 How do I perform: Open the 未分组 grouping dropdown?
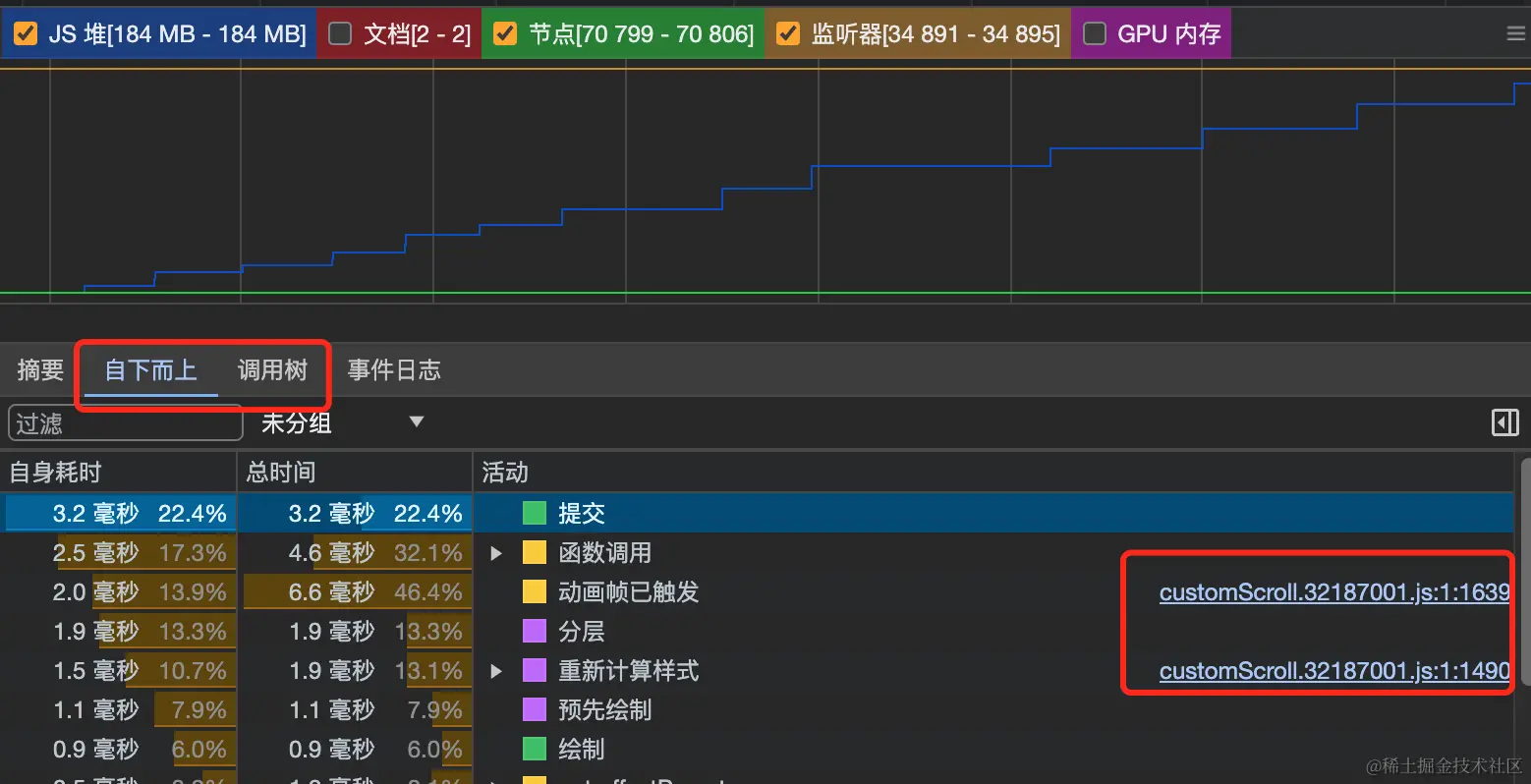pos(342,422)
